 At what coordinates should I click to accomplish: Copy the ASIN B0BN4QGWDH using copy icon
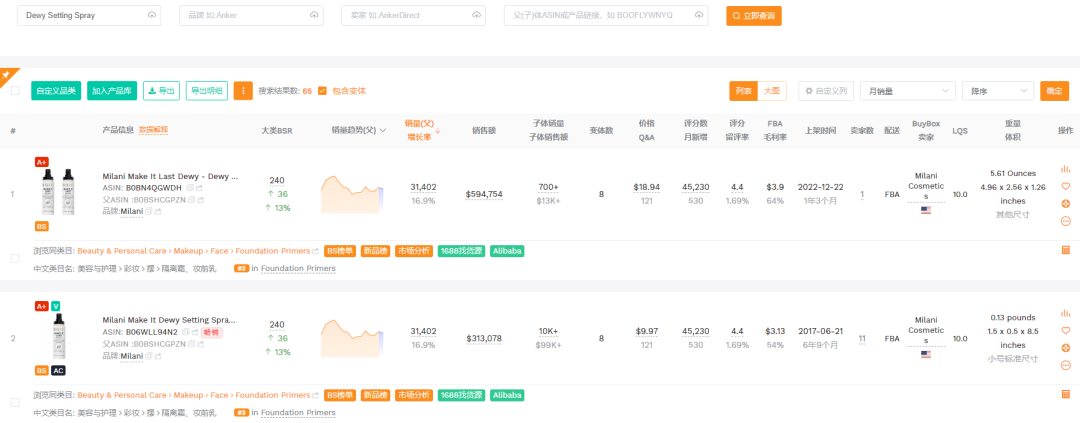click(189, 187)
